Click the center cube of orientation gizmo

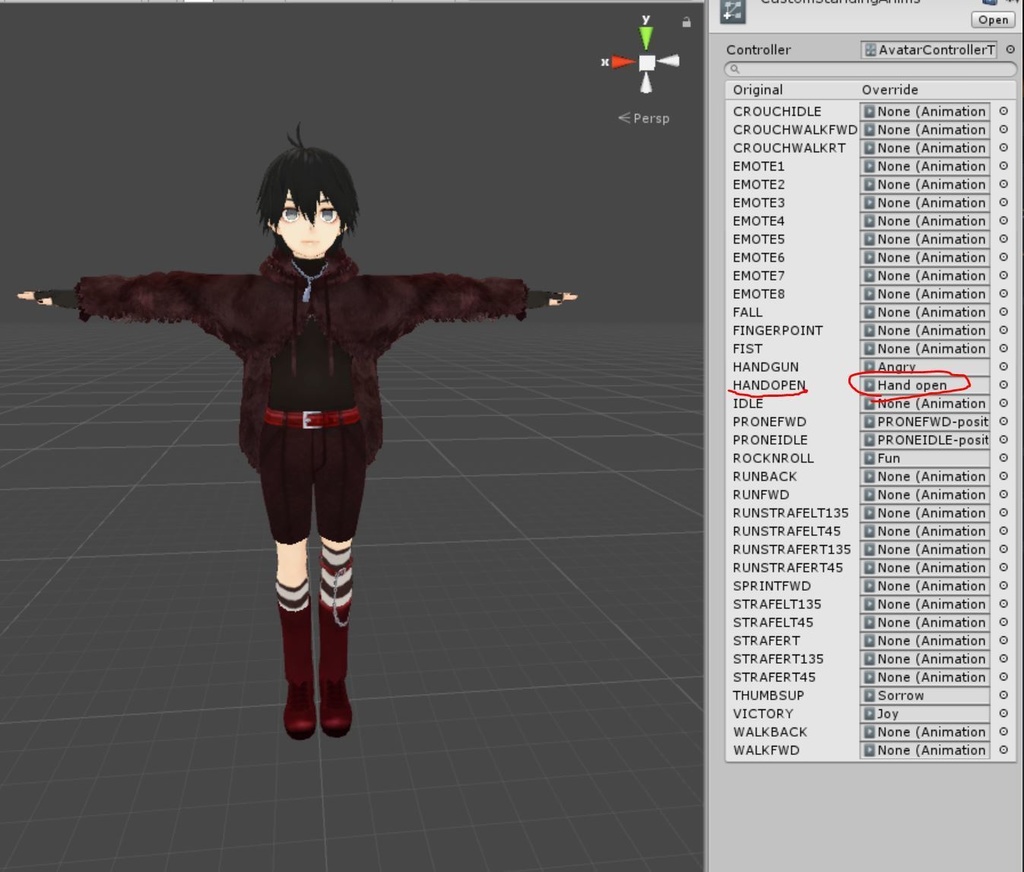click(647, 63)
